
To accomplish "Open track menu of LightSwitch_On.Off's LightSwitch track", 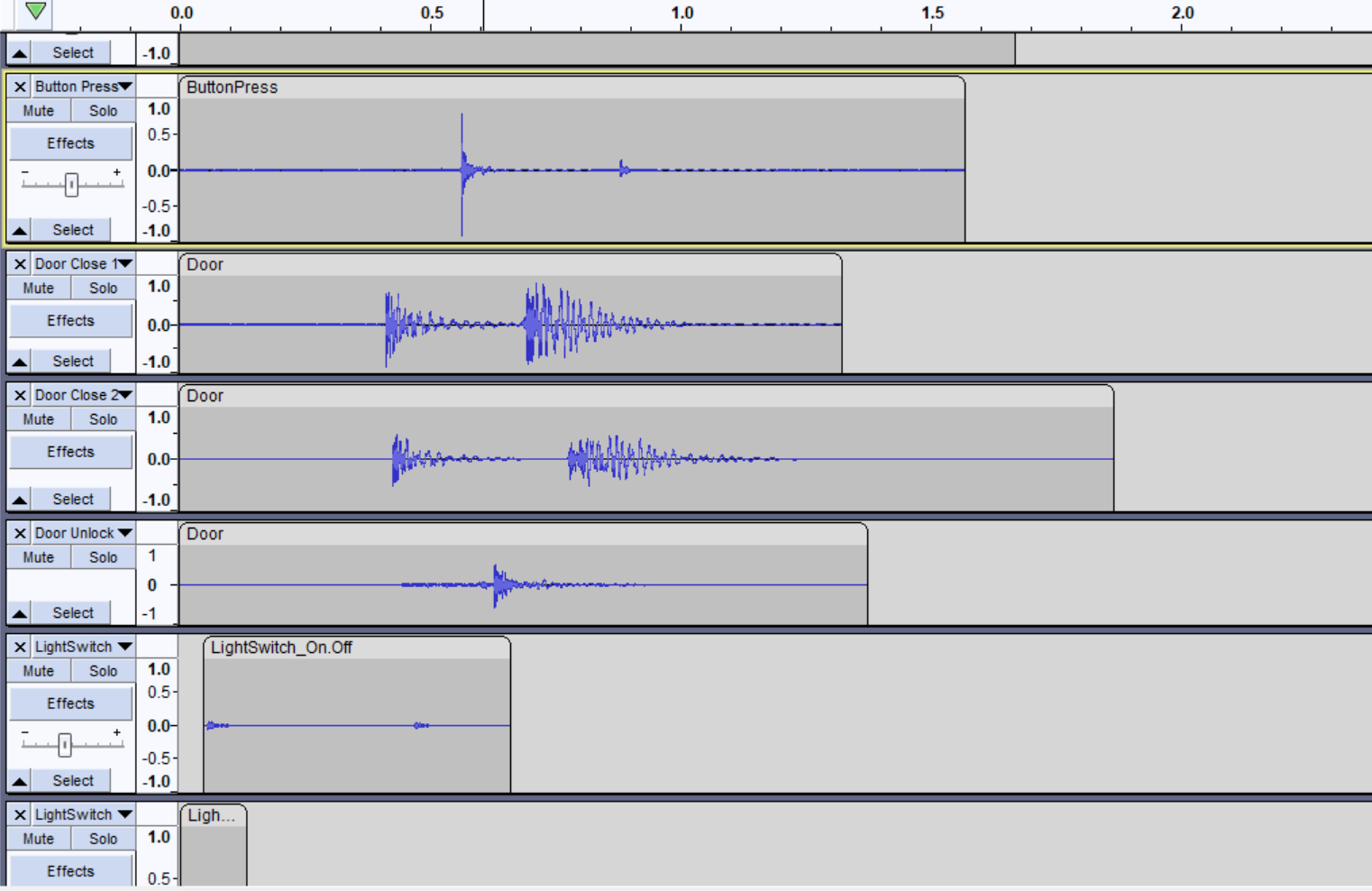I will click(83, 647).
